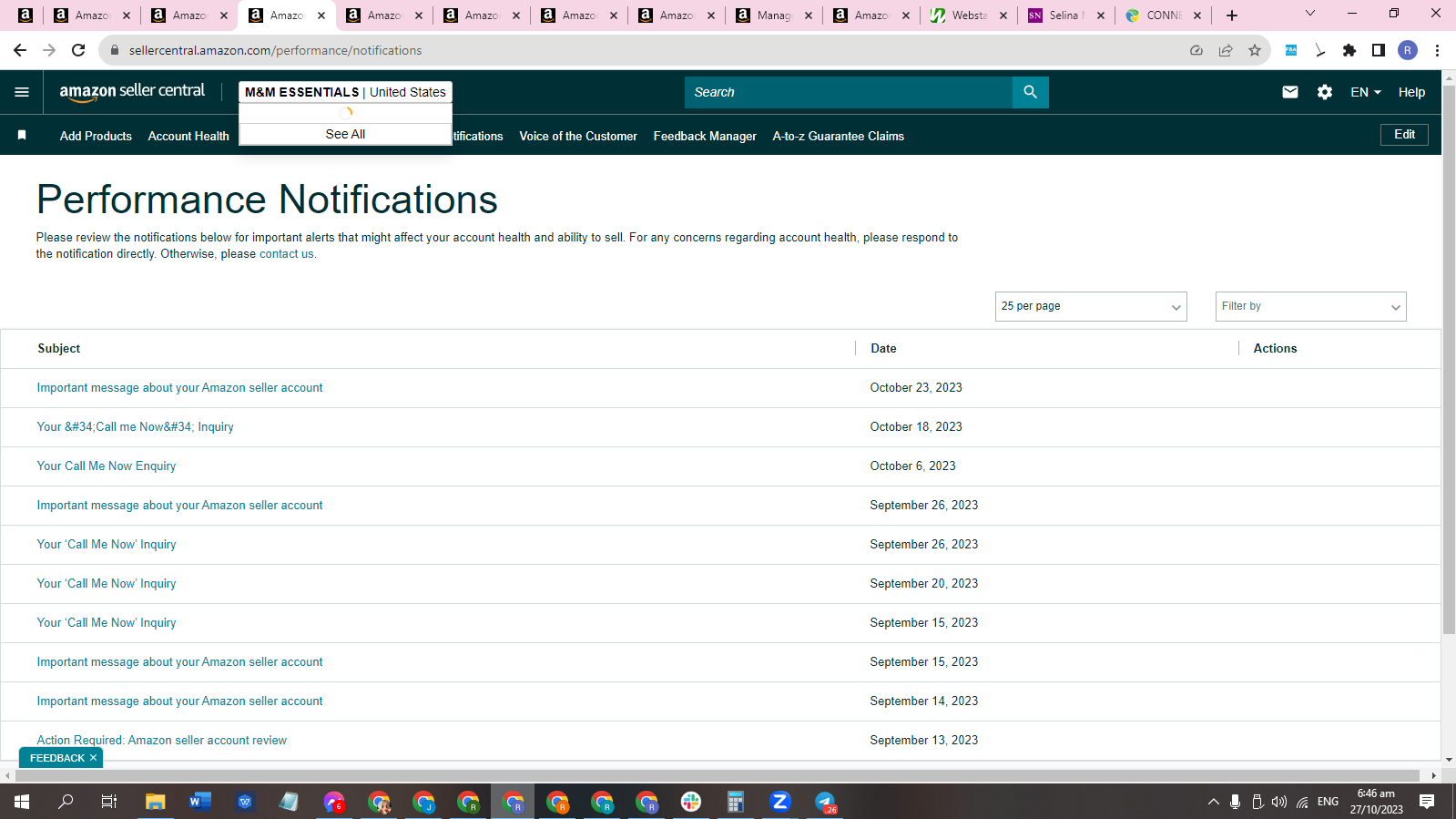Screen dimensions: 1456x819
Task: Open Your Call Me Now Enquiry notification
Action: pos(107,466)
